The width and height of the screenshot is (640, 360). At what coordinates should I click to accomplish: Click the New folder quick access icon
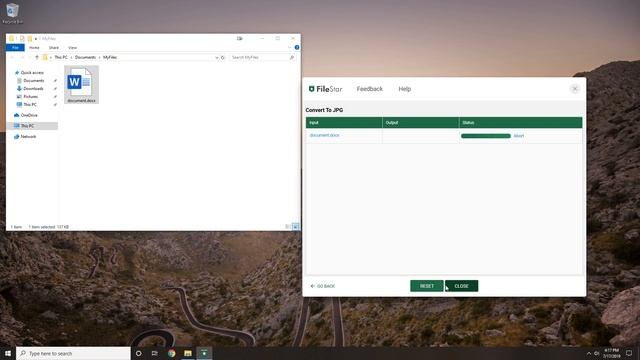[30, 39]
